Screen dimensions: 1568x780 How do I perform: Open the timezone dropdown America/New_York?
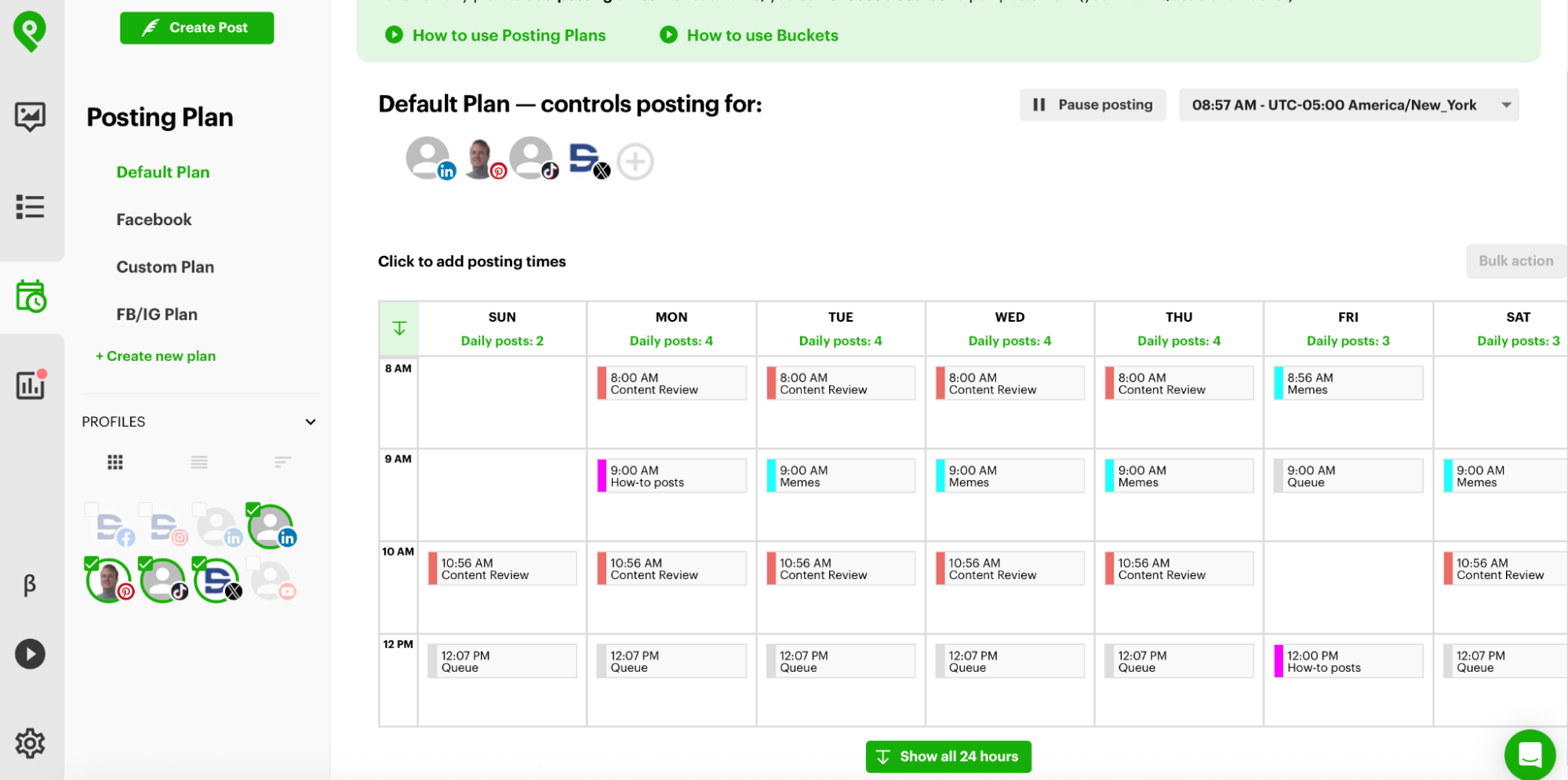click(x=1348, y=105)
